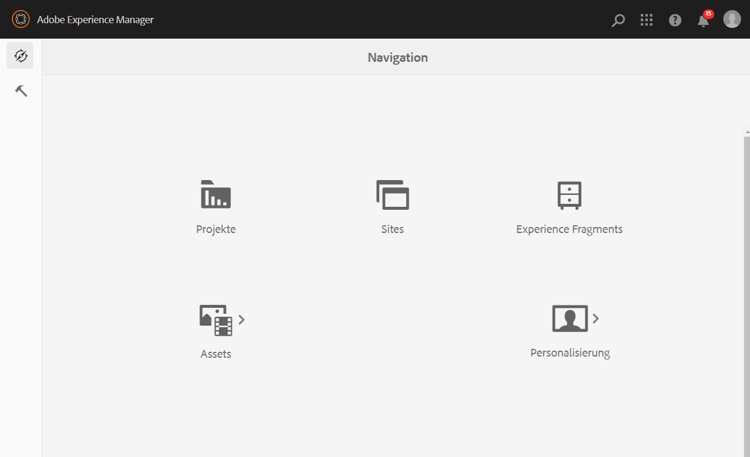Open the notifications bell icon
The image size is (750, 457).
pyautogui.click(x=704, y=20)
